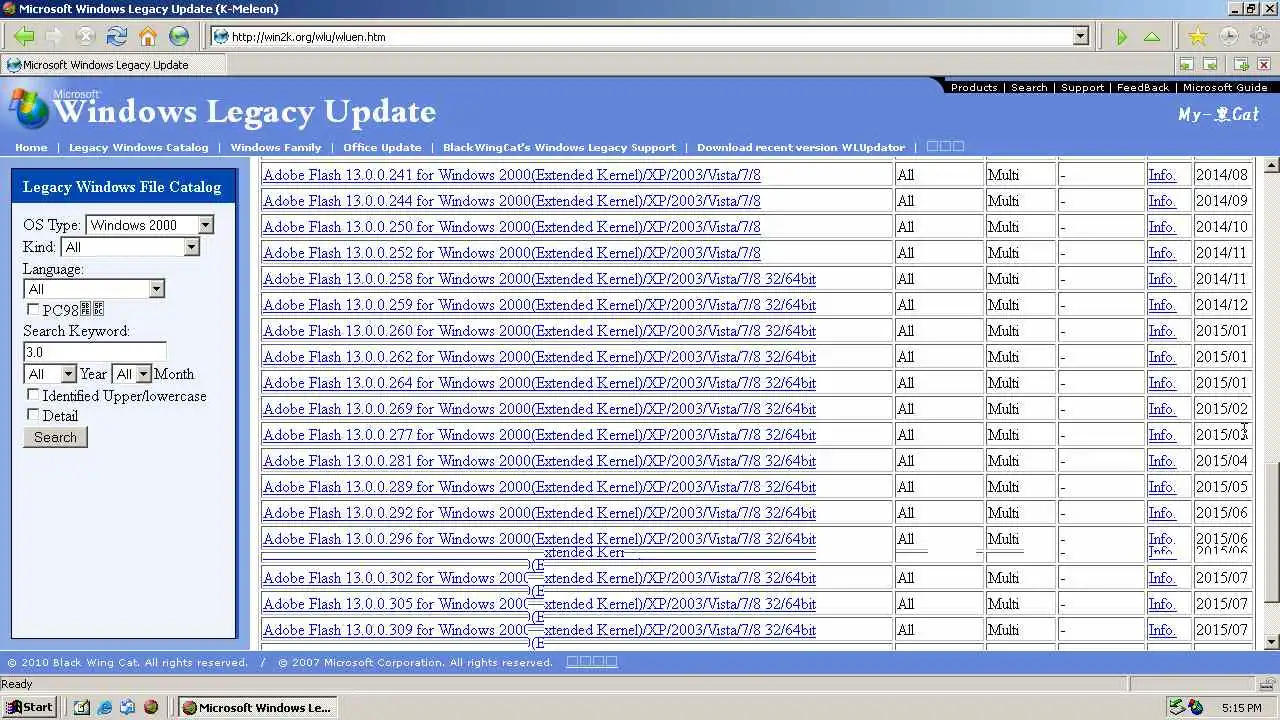1280x720 pixels.
Task: Click the site icon in the URL bar
Action: point(221,37)
